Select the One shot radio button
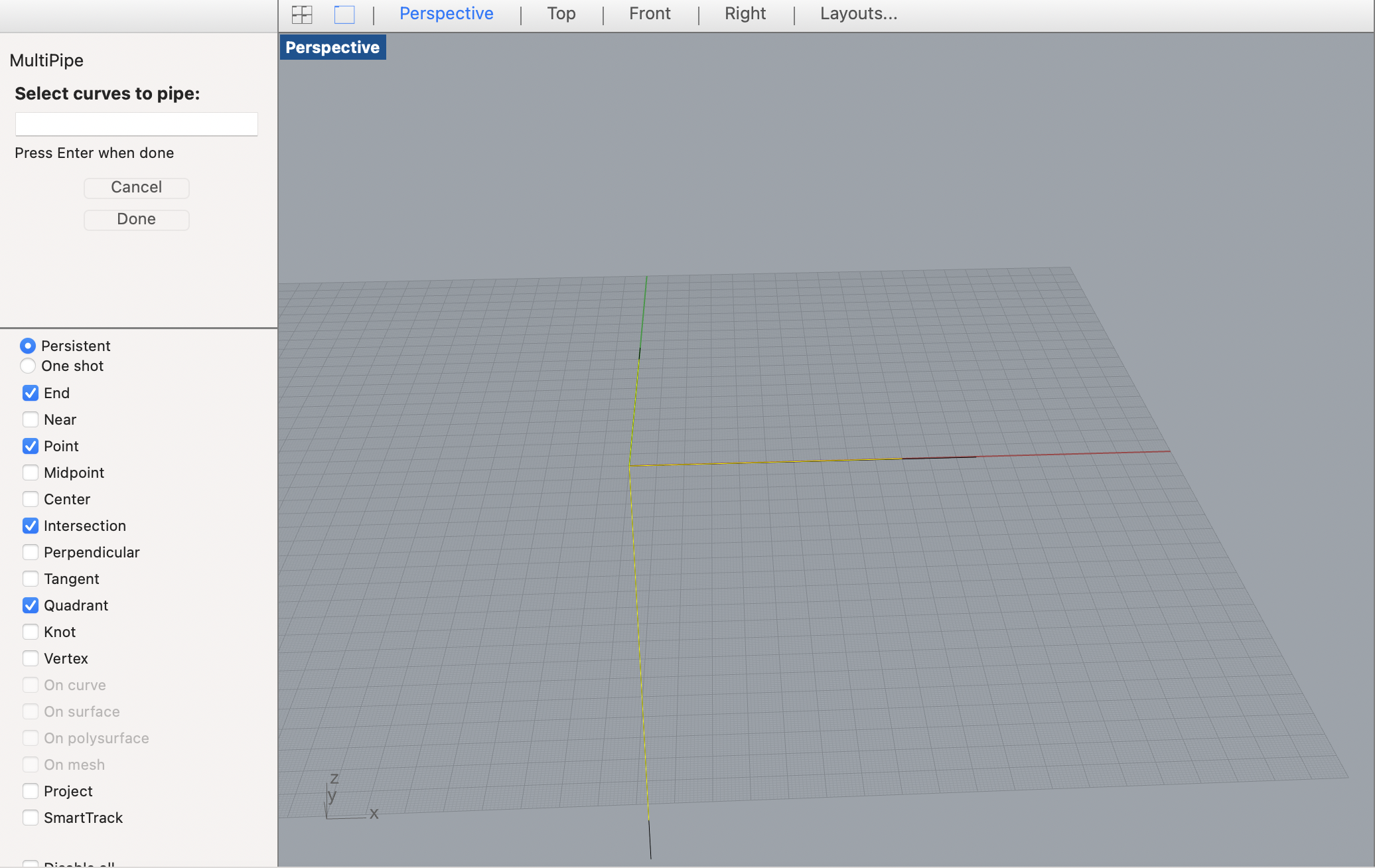Image resolution: width=1375 pixels, height=868 pixels. coord(29,366)
